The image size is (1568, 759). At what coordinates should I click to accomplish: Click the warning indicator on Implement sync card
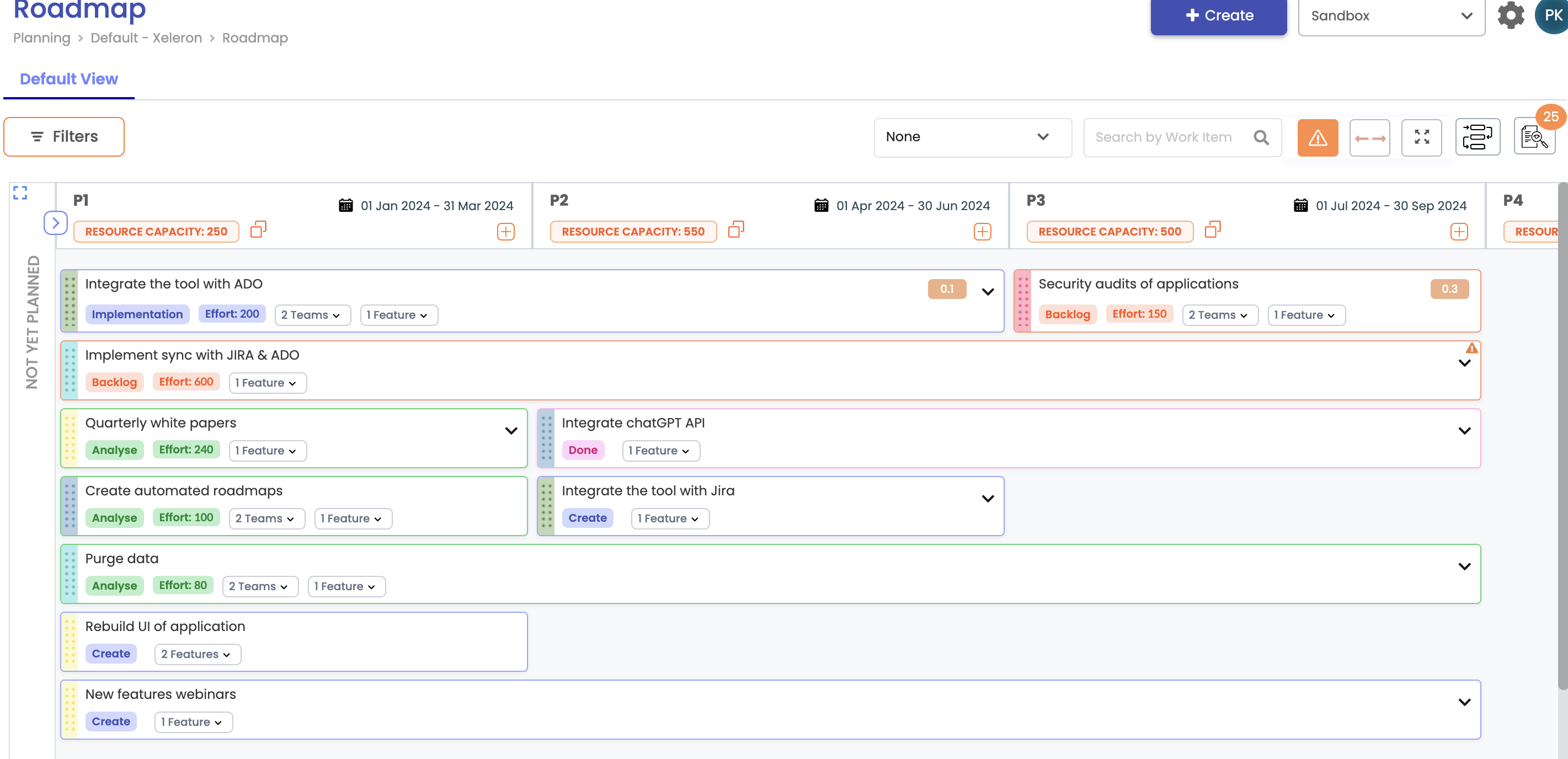(x=1471, y=348)
